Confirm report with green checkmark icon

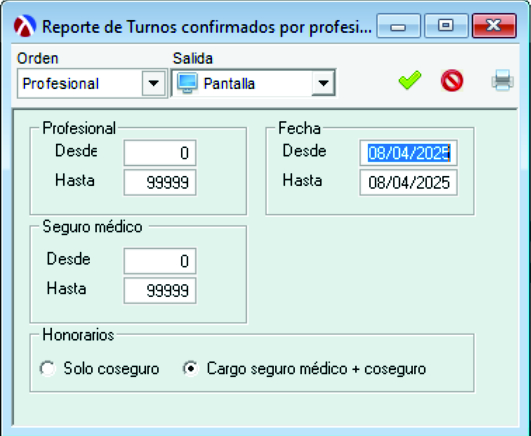[x=410, y=80]
